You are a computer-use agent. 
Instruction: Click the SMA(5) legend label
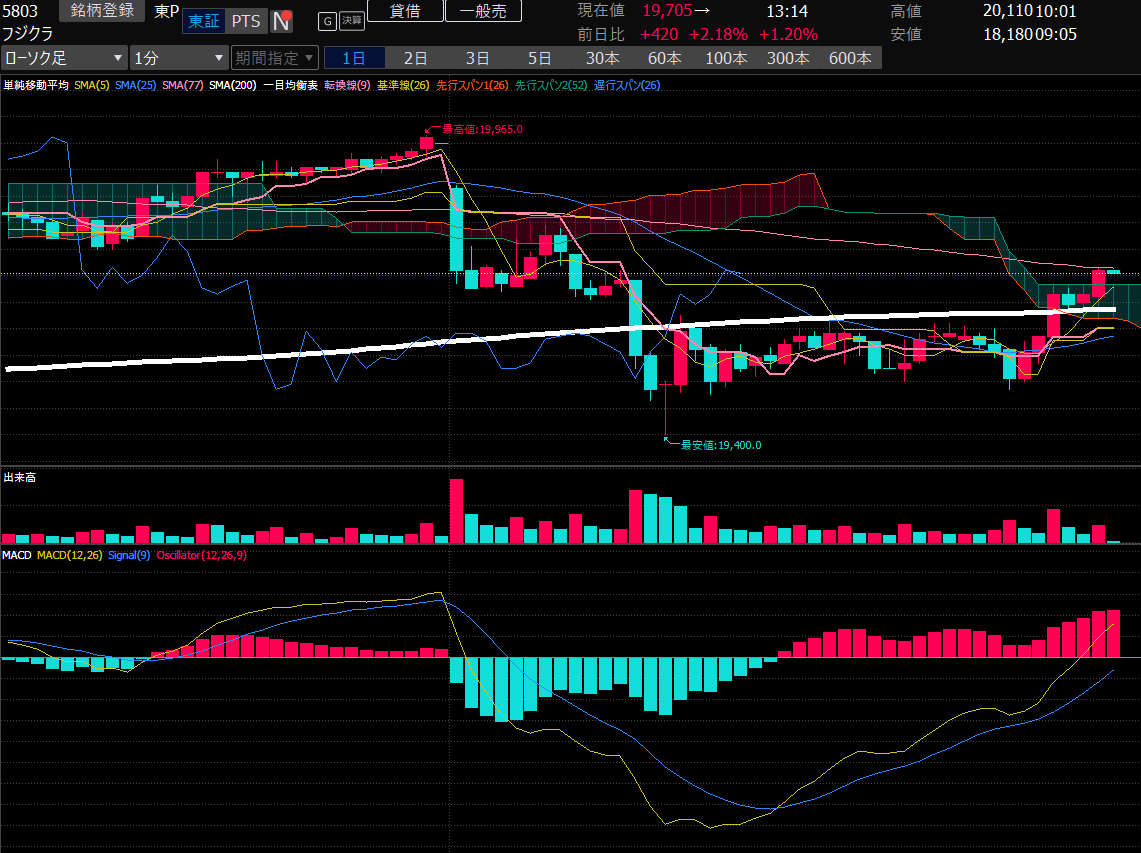tap(91, 86)
